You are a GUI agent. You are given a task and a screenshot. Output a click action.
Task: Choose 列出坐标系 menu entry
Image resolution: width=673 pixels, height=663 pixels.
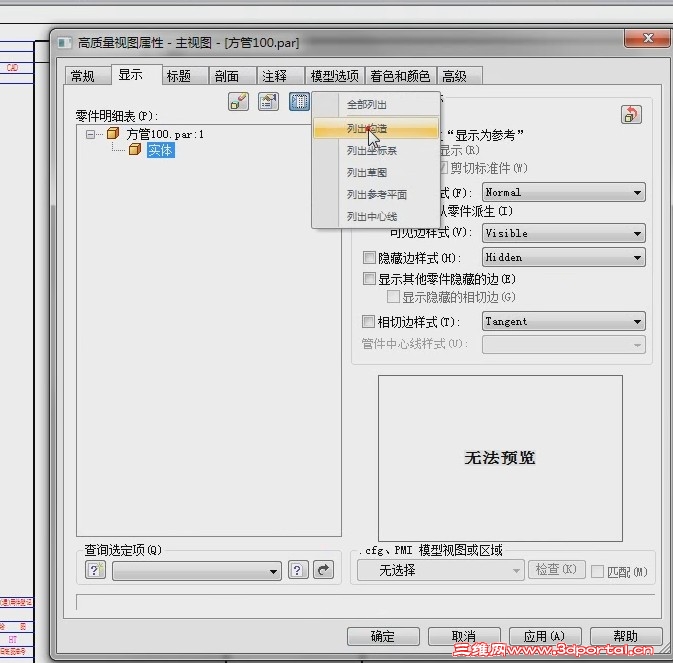376,151
